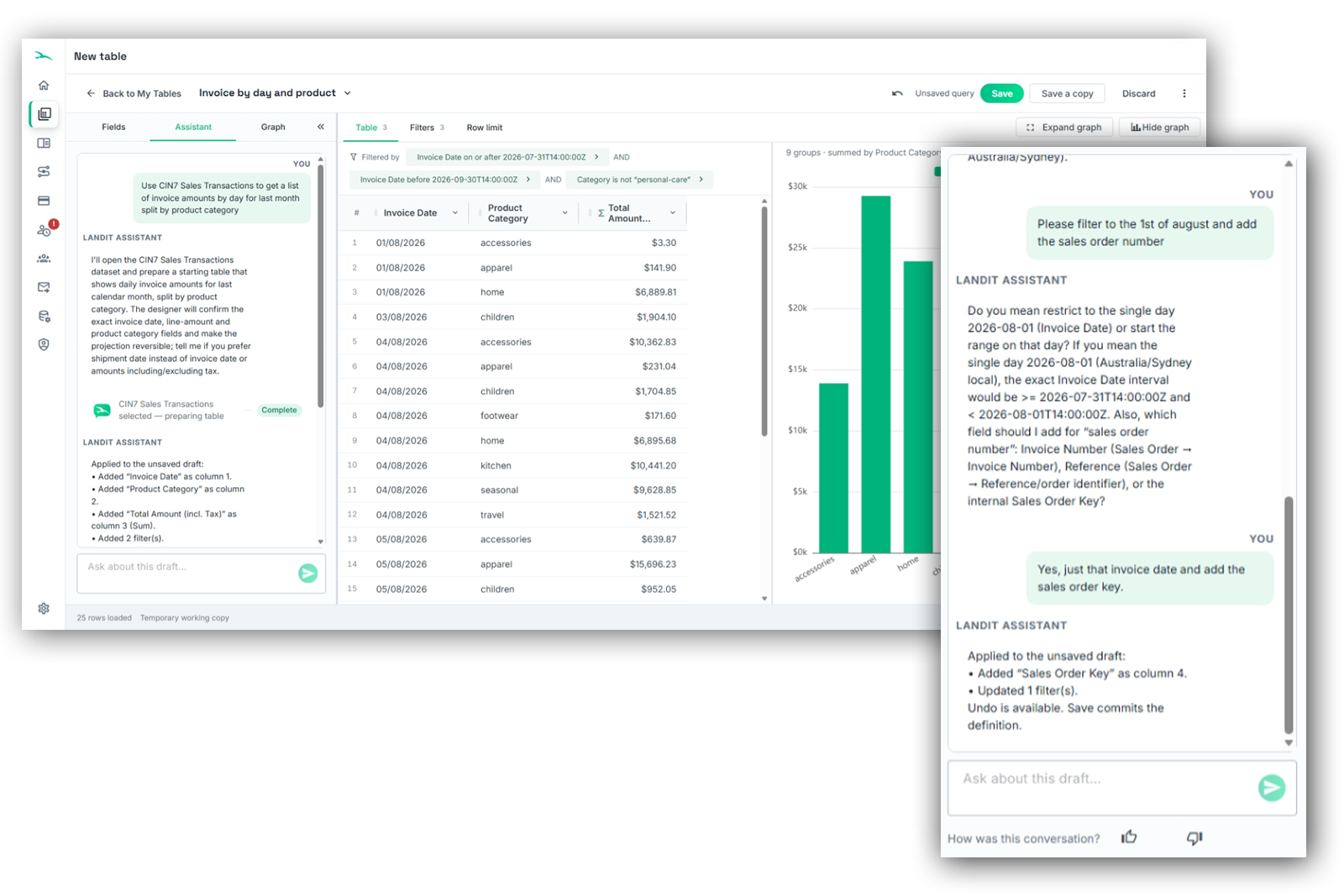Open Total Amount column dropdown arrow
Viewport: 1344px width, 896px height.
[673, 212]
